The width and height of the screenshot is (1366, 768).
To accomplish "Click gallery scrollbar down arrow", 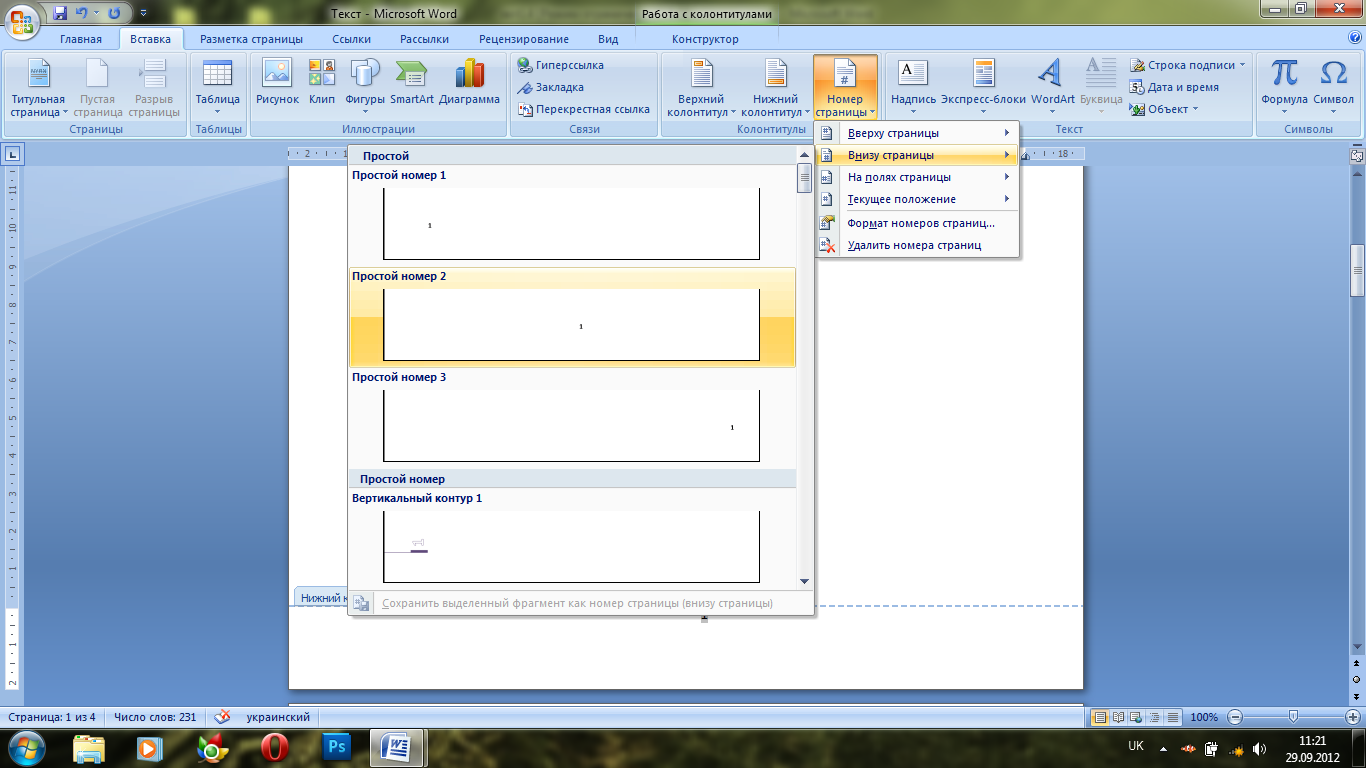I will (x=804, y=581).
